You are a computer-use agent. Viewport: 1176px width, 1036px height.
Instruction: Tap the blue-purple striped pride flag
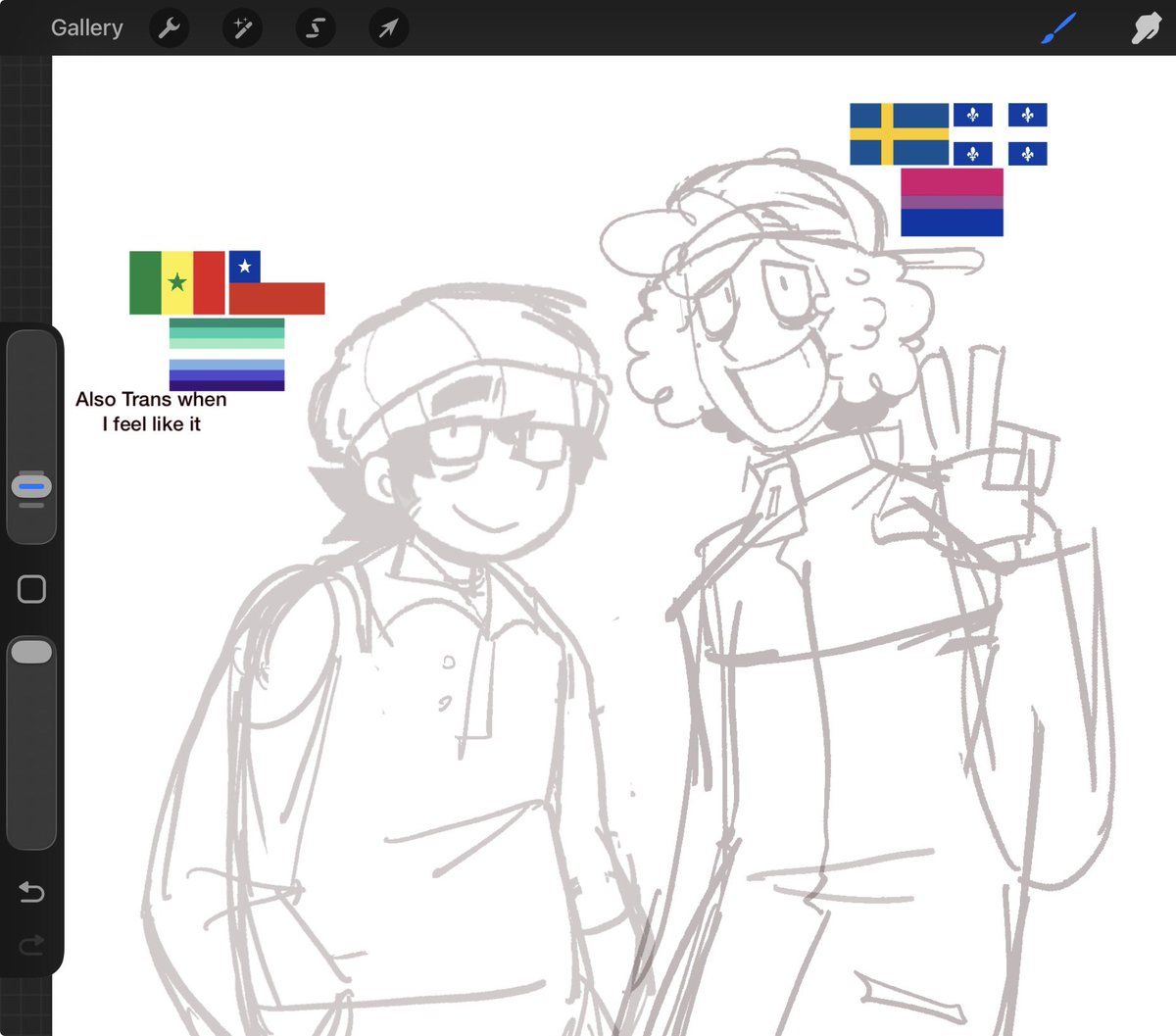[226, 374]
